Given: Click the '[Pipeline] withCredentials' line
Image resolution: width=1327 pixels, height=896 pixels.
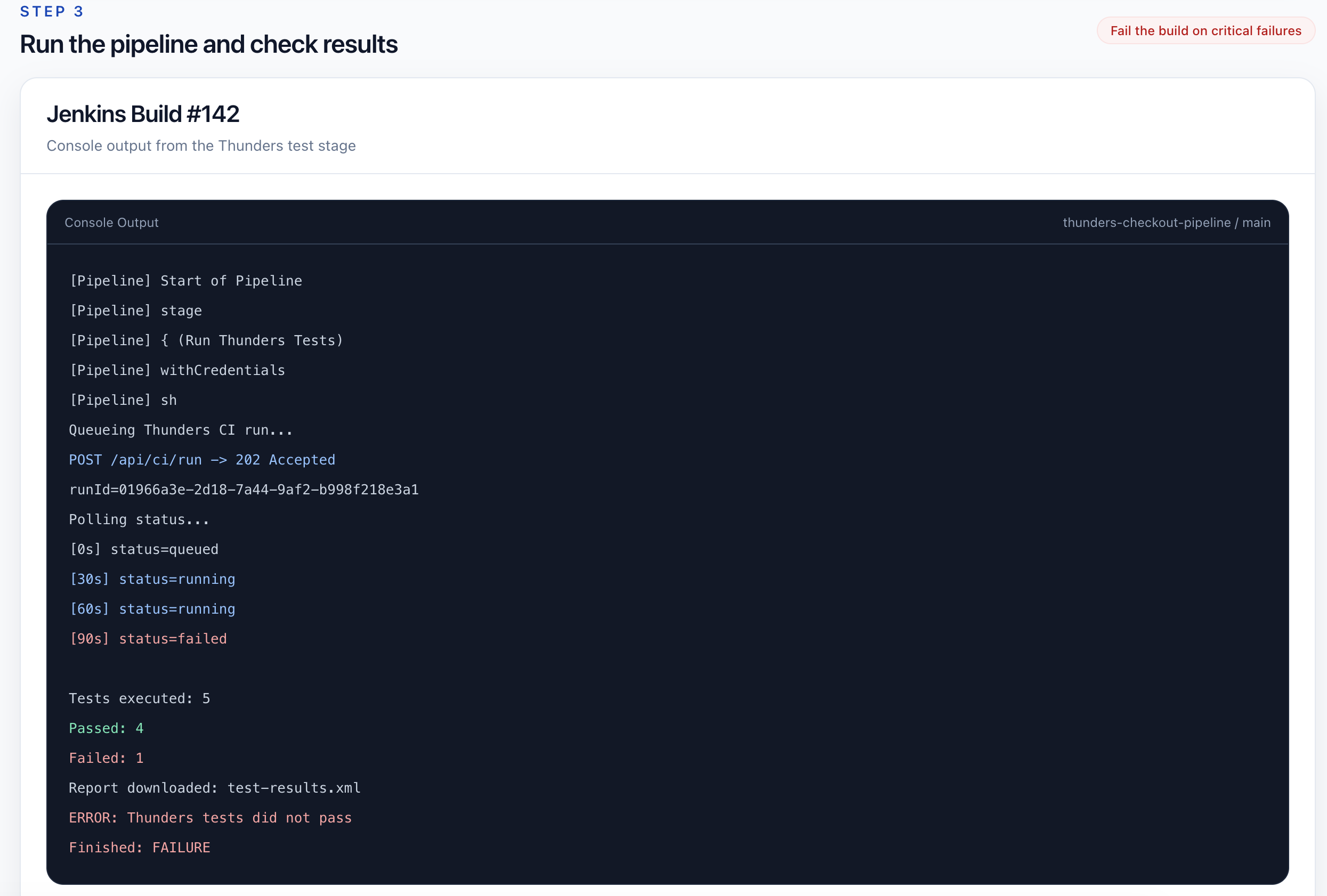Looking at the screenshot, I should point(177,370).
